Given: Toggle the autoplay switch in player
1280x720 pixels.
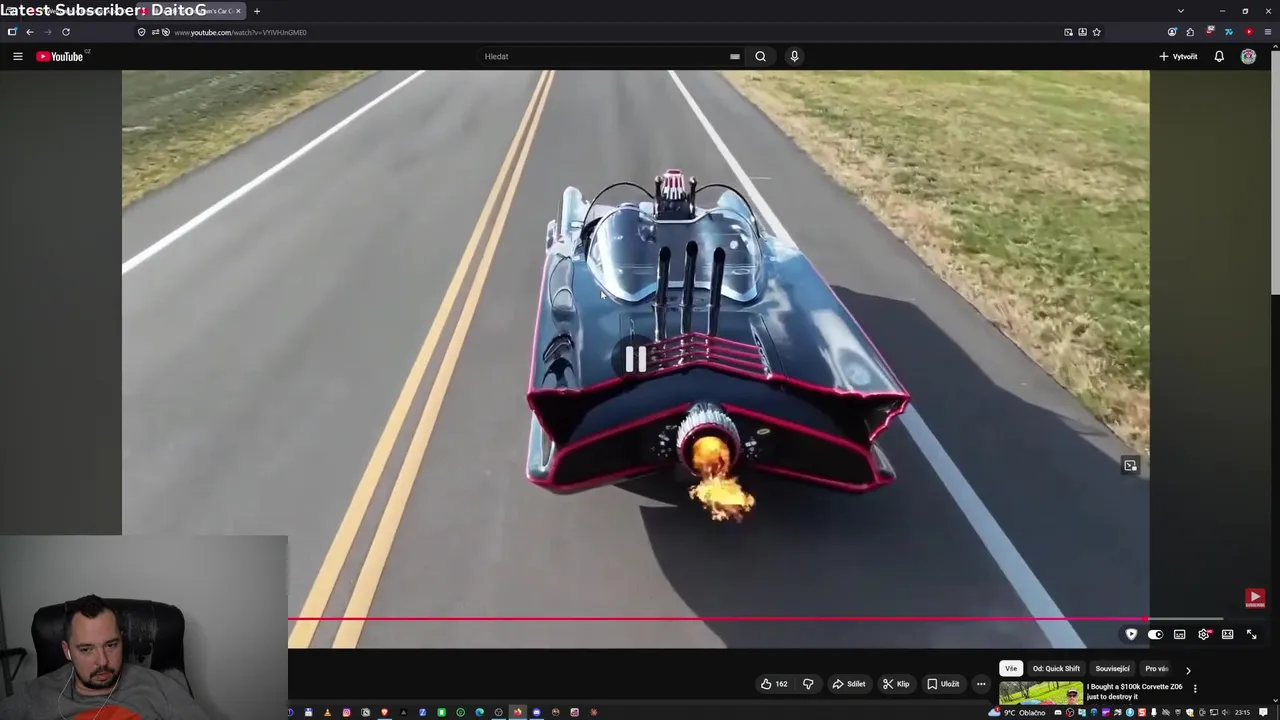Looking at the screenshot, I should click(x=1155, y=634).
